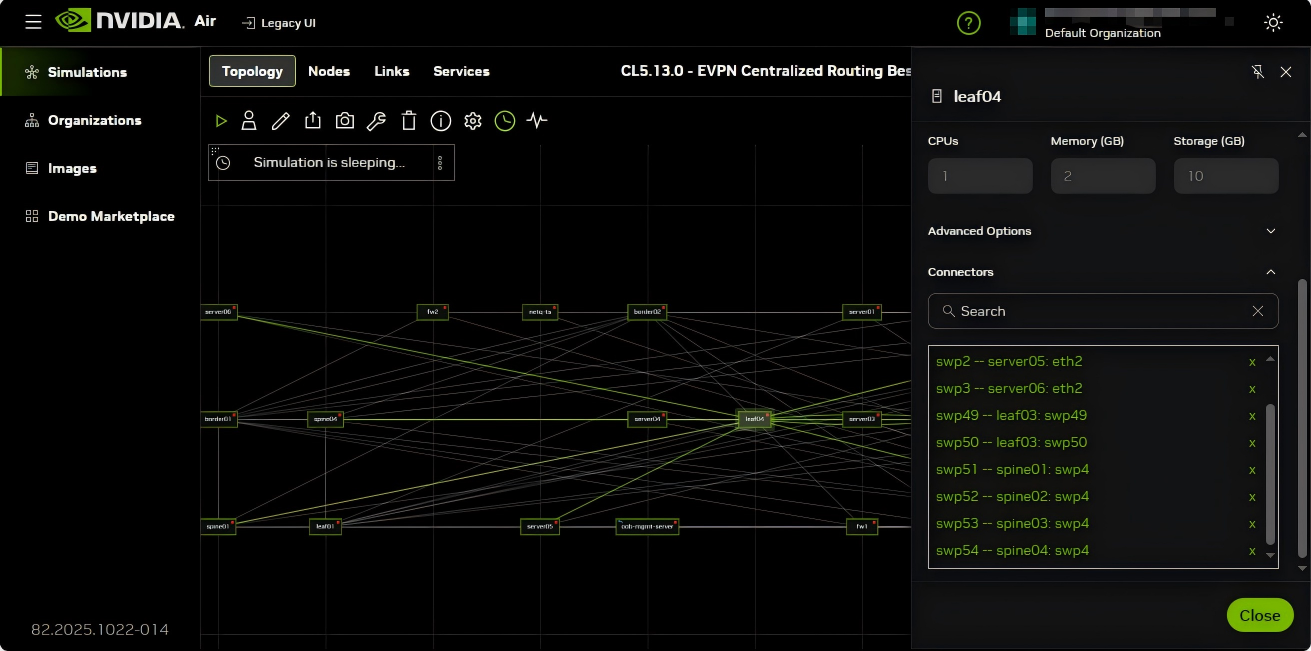Click the pencil edit icon in toolbar
Screen dimensions: 1311x651
281,121
